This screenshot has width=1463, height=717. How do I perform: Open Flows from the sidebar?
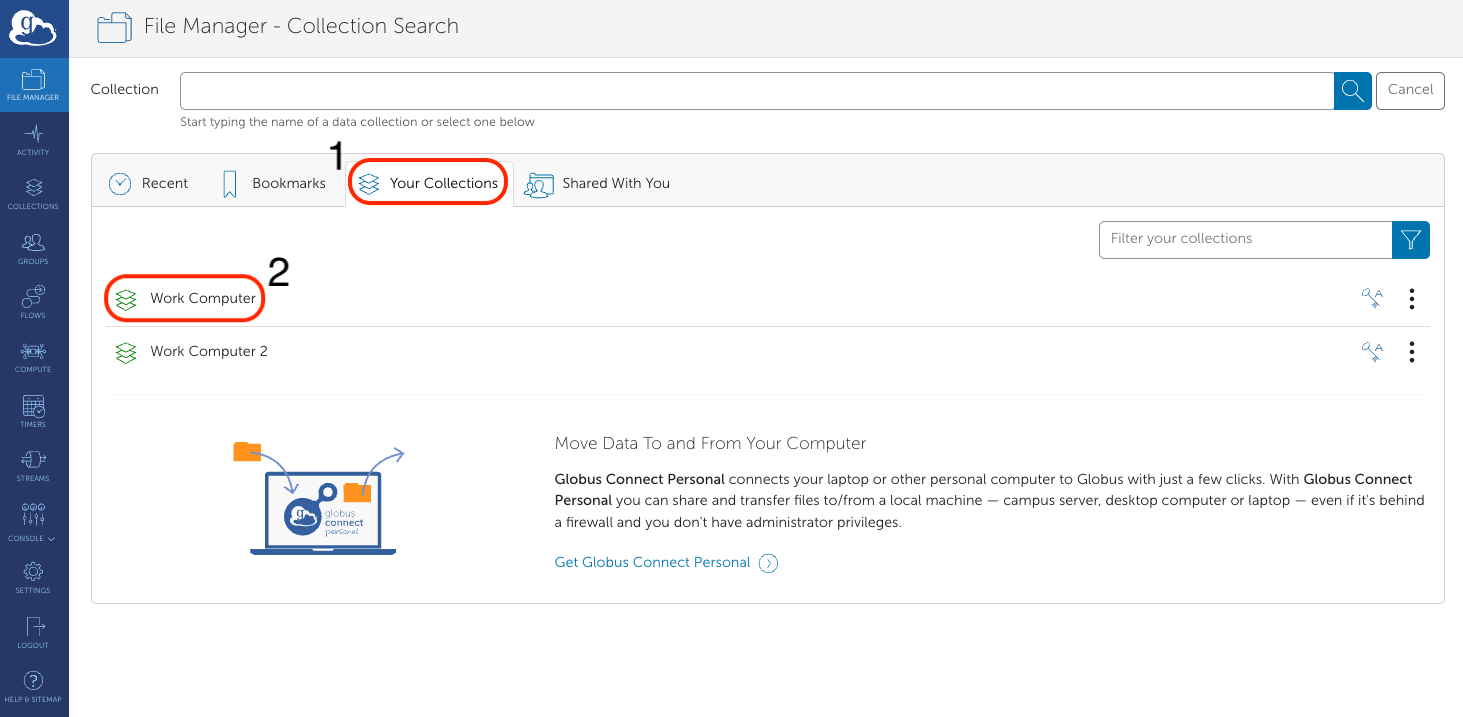coord(33,302)
